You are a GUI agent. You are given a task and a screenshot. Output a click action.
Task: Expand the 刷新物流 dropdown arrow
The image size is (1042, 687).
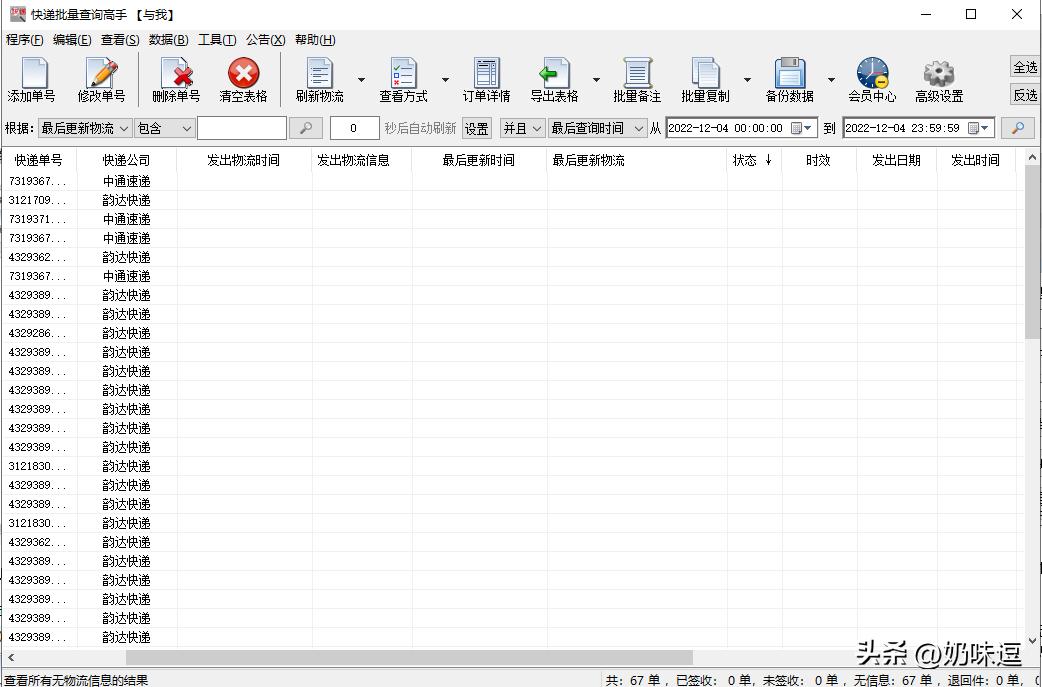(x=362, y=80)
